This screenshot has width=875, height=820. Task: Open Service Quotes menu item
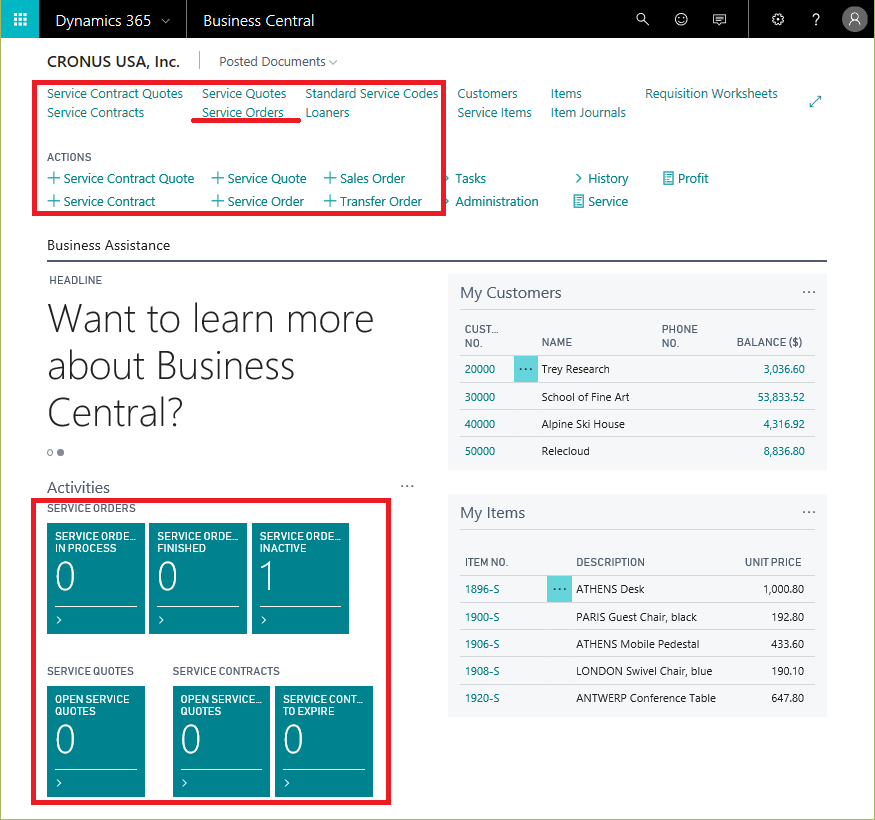244,94
